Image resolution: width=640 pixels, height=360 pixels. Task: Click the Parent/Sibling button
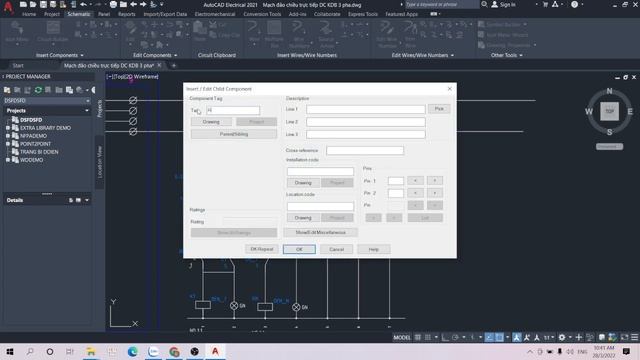234,134
